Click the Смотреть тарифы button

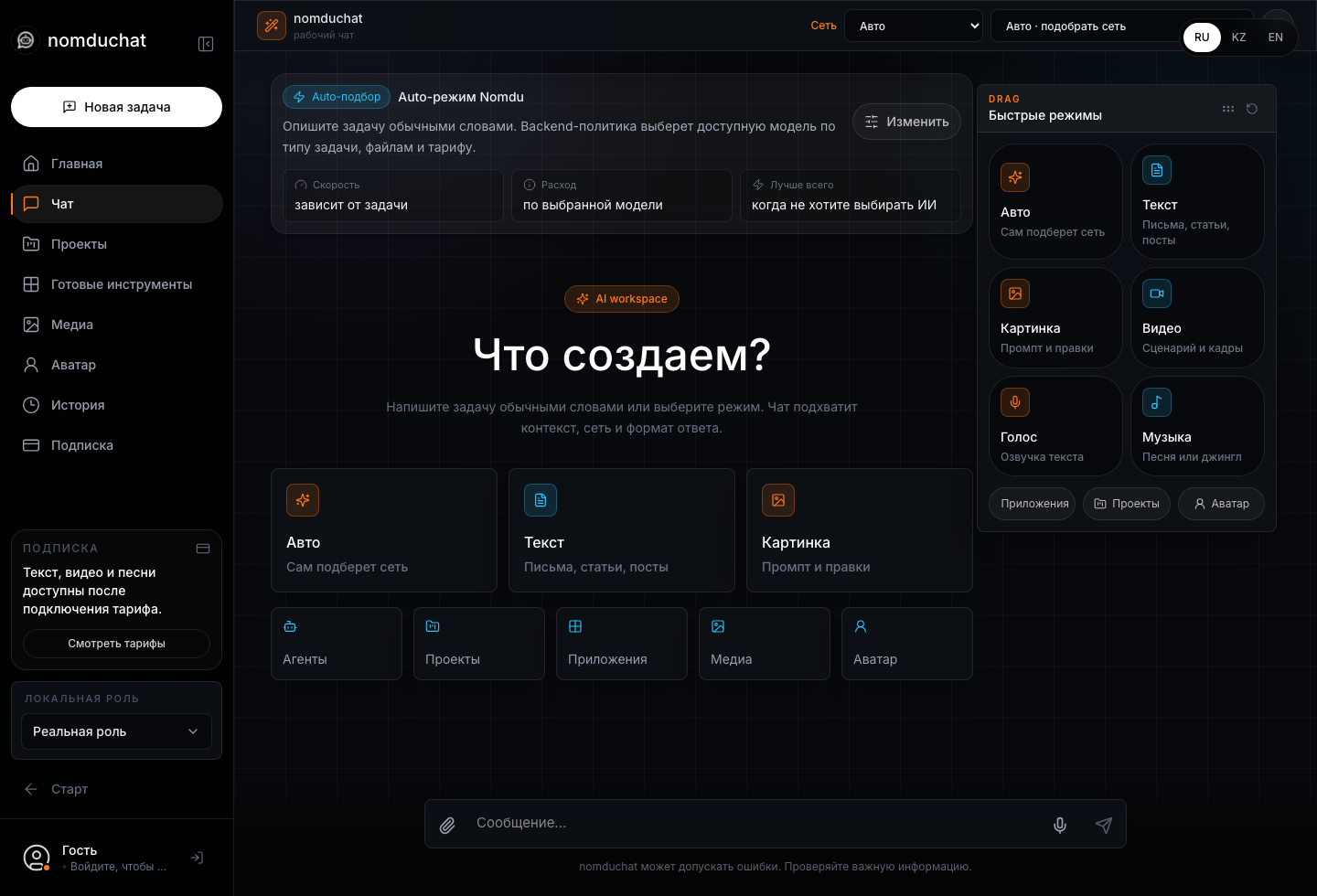pyautogui.click(x=116, y=644)
